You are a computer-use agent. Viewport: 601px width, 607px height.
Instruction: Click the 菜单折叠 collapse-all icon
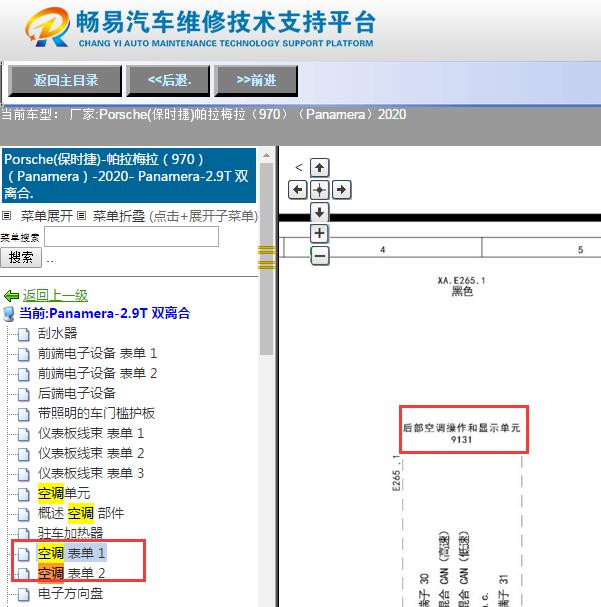tap(81, 215)
